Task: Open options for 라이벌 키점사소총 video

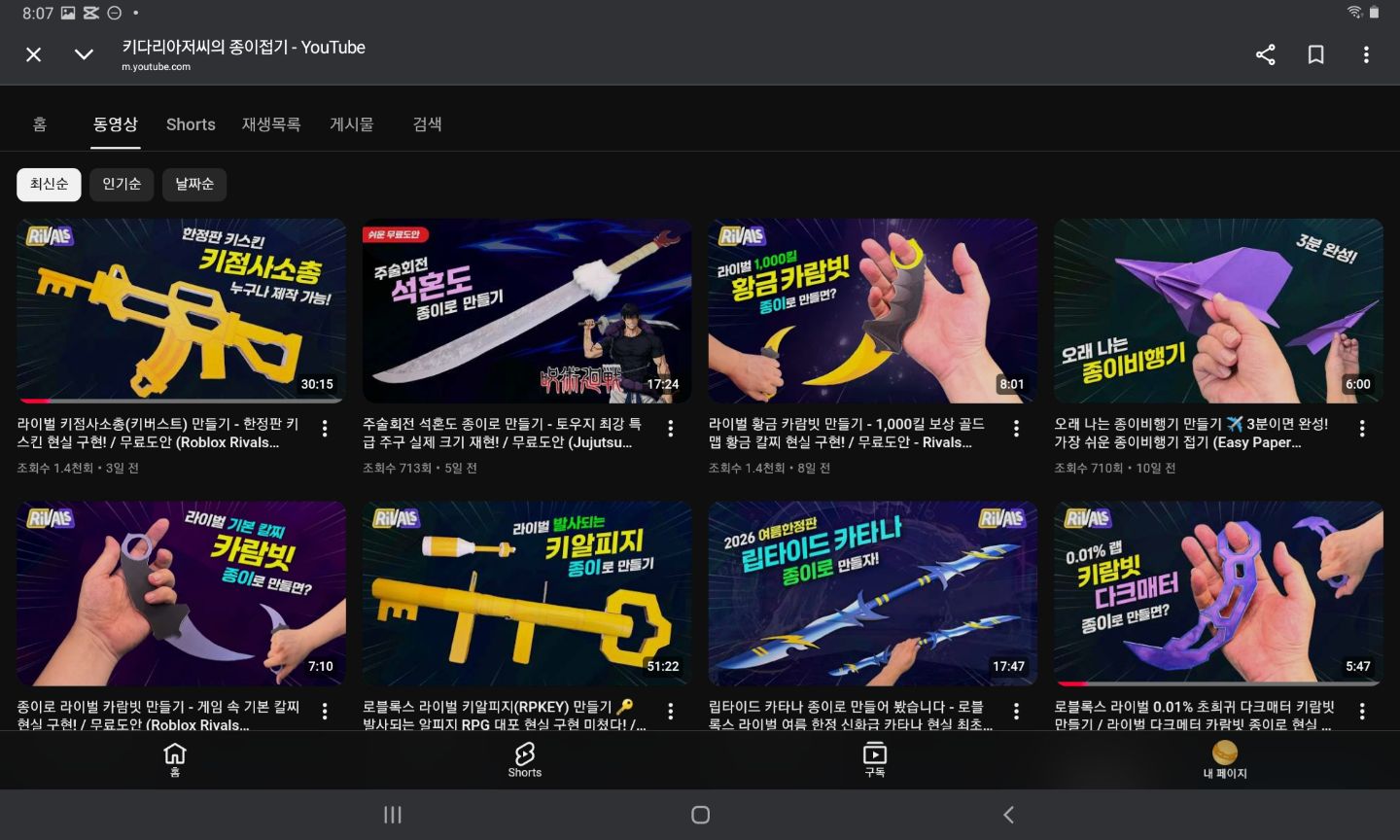Action: [325, 428]
